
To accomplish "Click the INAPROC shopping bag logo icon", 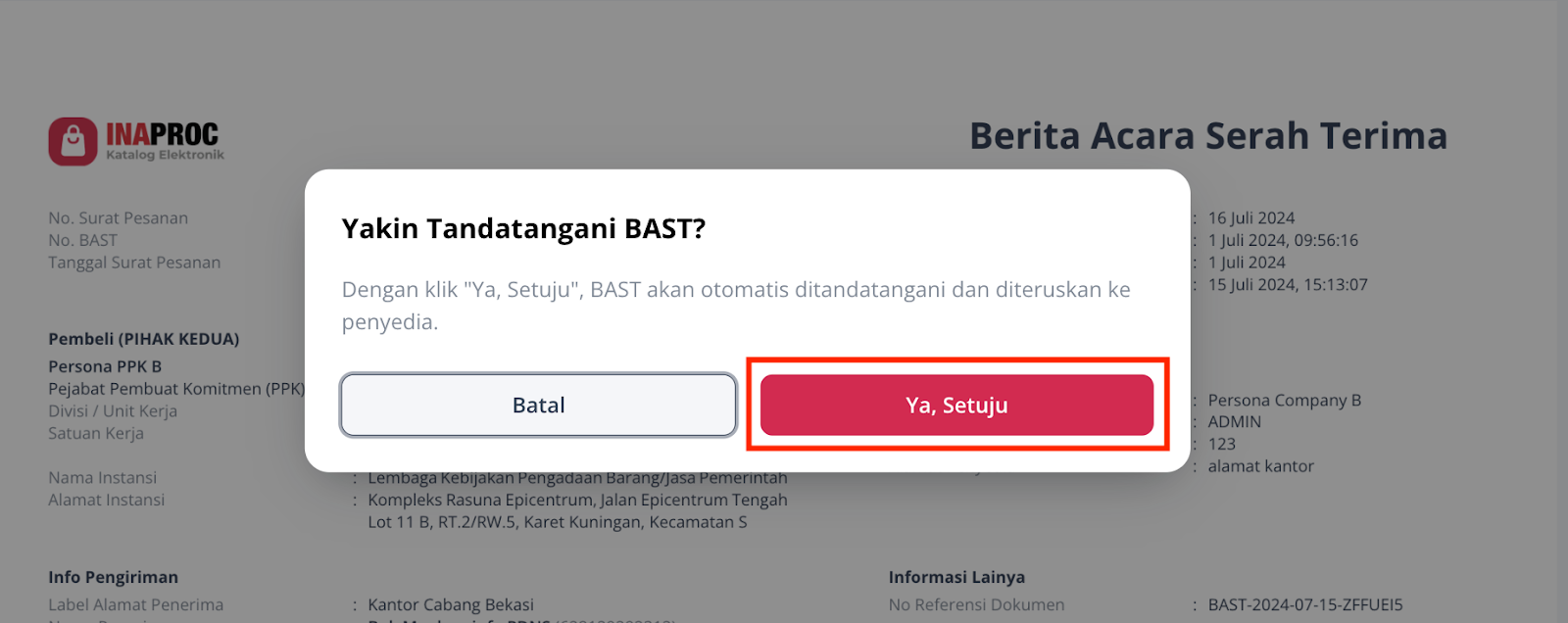I will coord(73,140).
